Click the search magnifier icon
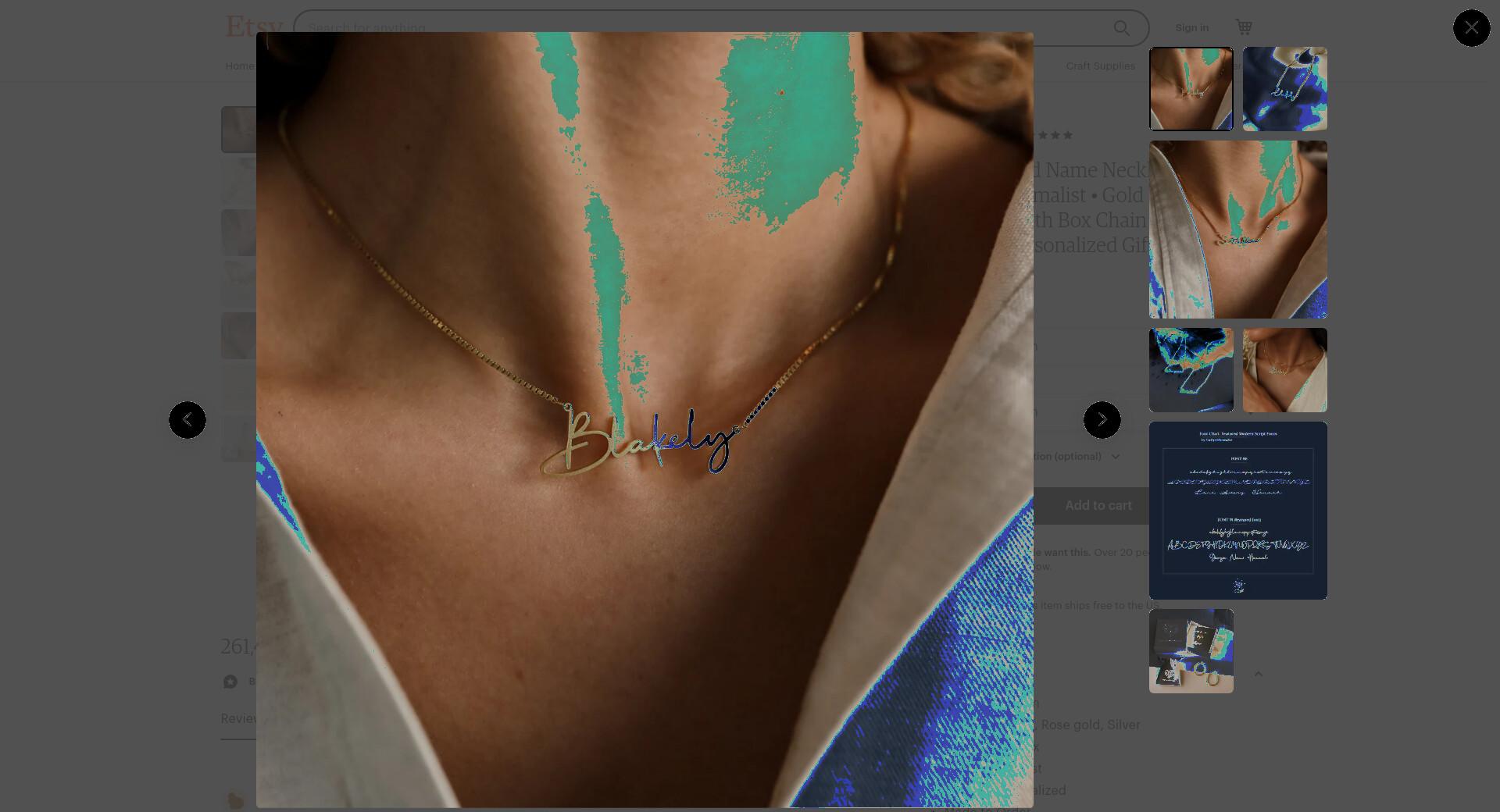The height and width of the screenshot is (812, 1500). tap(1121, 28)
